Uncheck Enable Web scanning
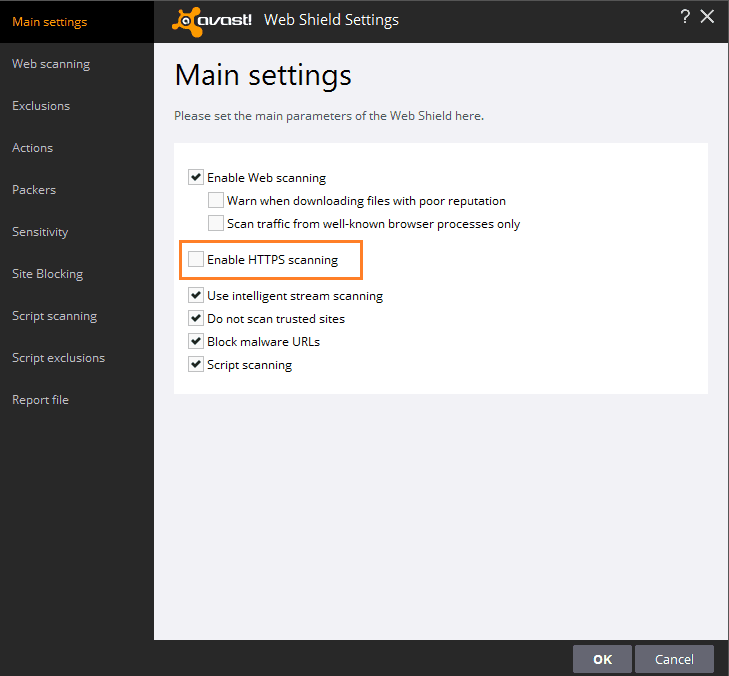This screenshot has width=729, height=676. pos(196,177)
